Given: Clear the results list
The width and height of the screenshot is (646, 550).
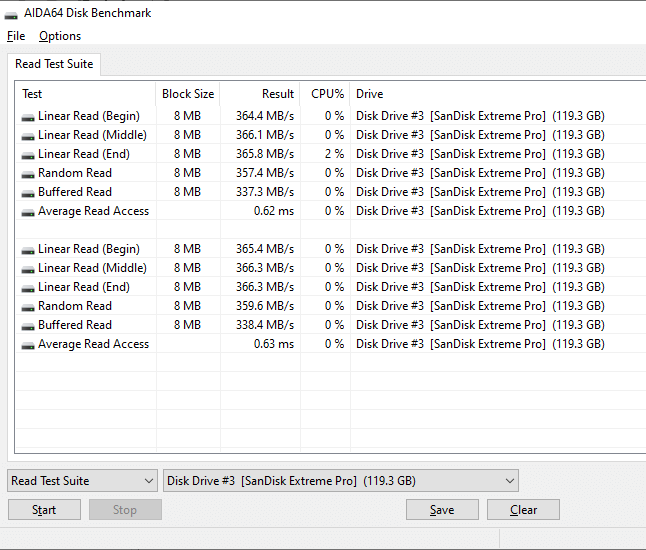Looking at the screenshot, I should (x=523, y=510).
